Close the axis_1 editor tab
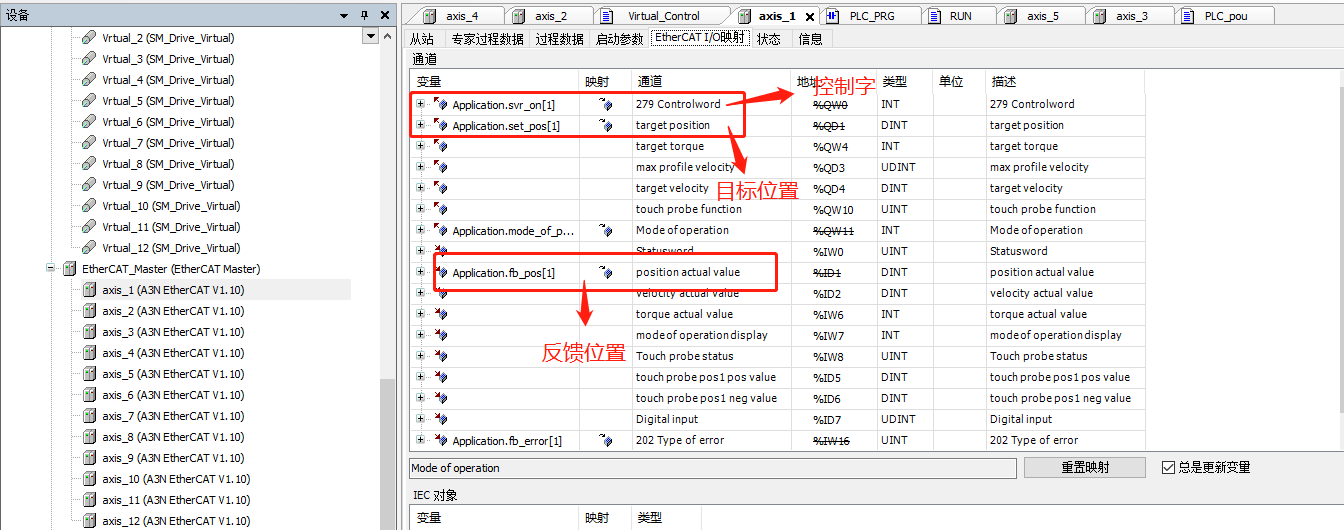This screenshot has width=1344, height=530. [x=809, y=16]
